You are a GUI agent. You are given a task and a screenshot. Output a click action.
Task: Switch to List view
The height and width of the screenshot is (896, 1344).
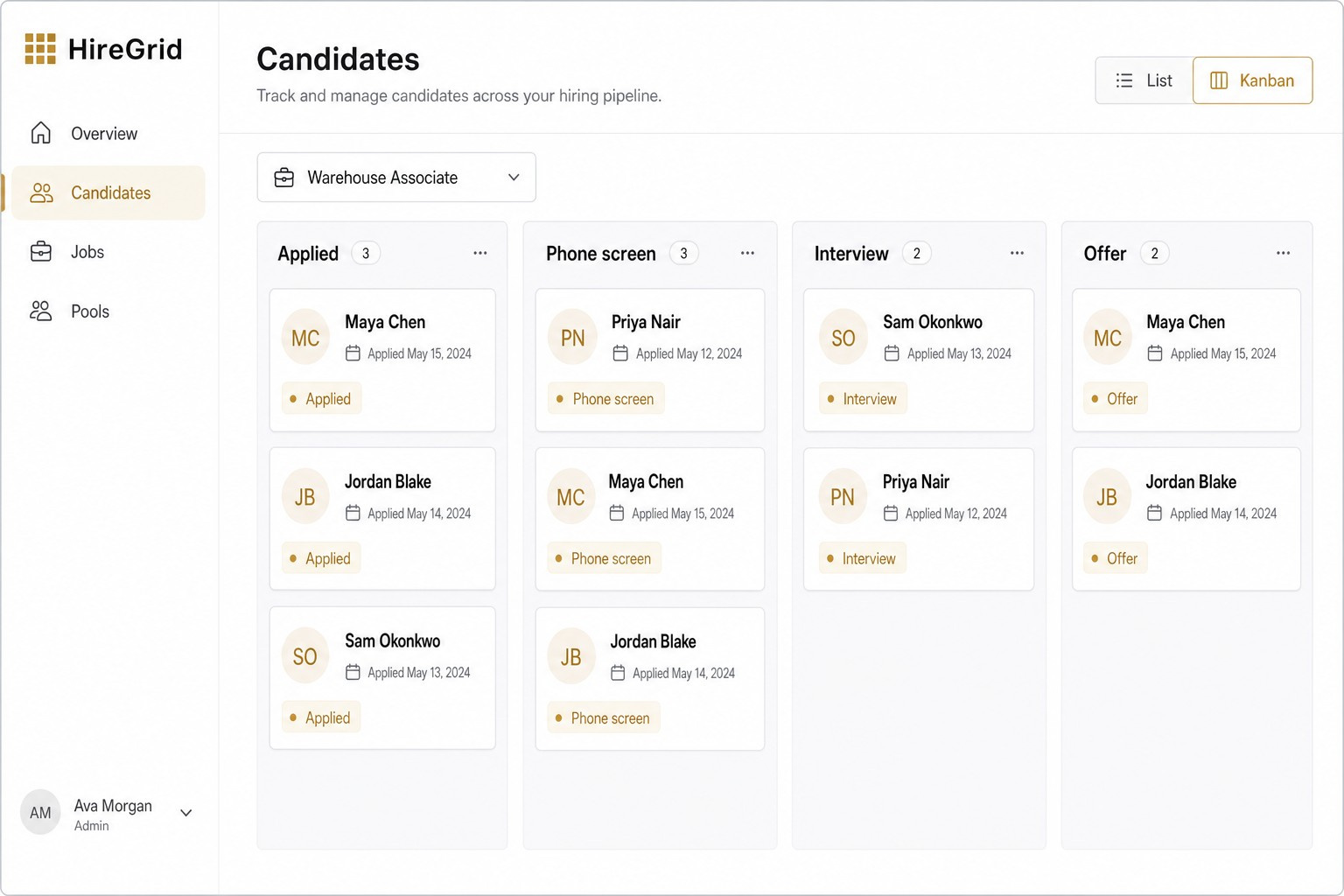(1144, 80)
